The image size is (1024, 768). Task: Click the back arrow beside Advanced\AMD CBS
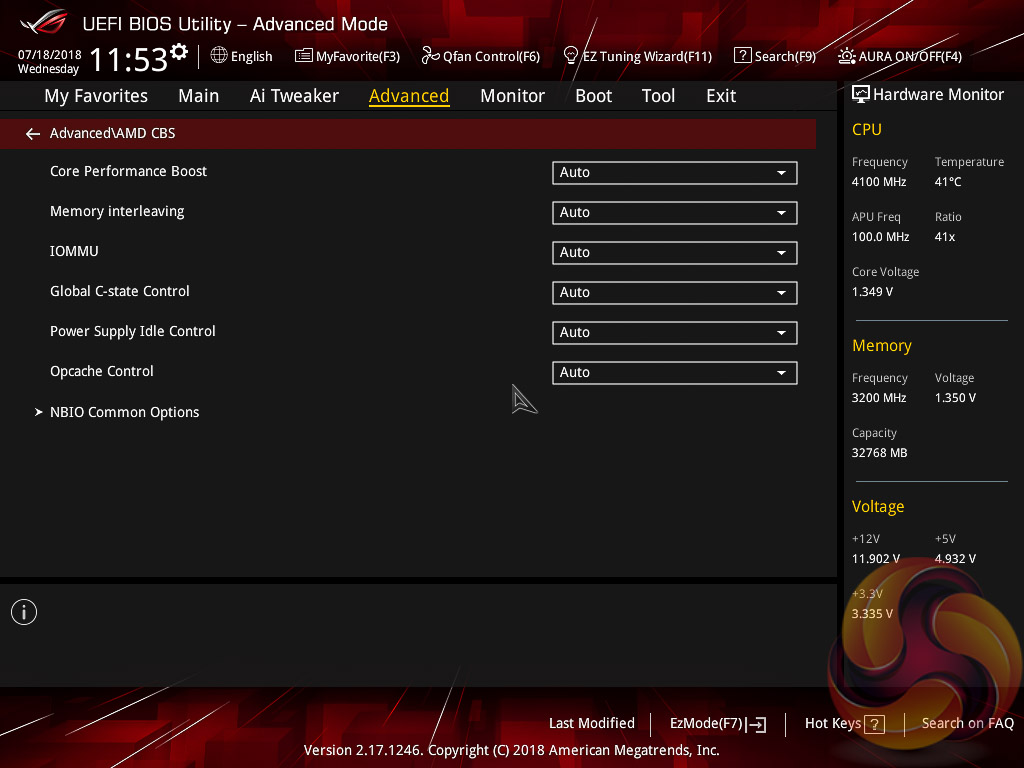[x=33, y=134]
